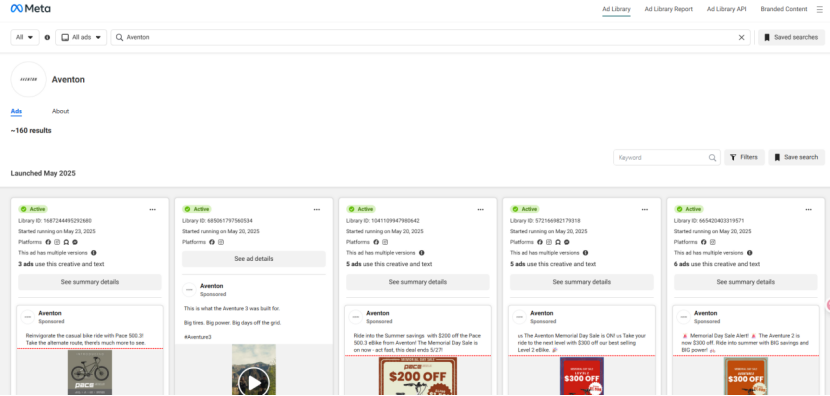Viewport: 830px width, 396px height.
Task: Click Audience Network icon on ad 572166982179318
Action: tap(558, 242)
